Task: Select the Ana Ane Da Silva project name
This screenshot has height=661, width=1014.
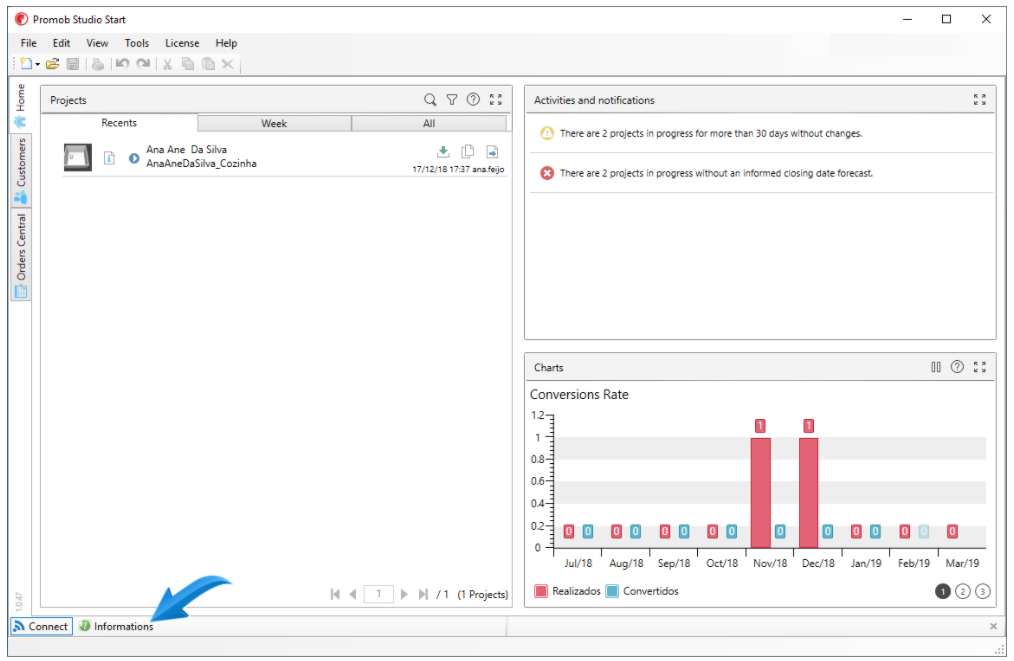Action: pyautogui.click(x=186, y=149)
